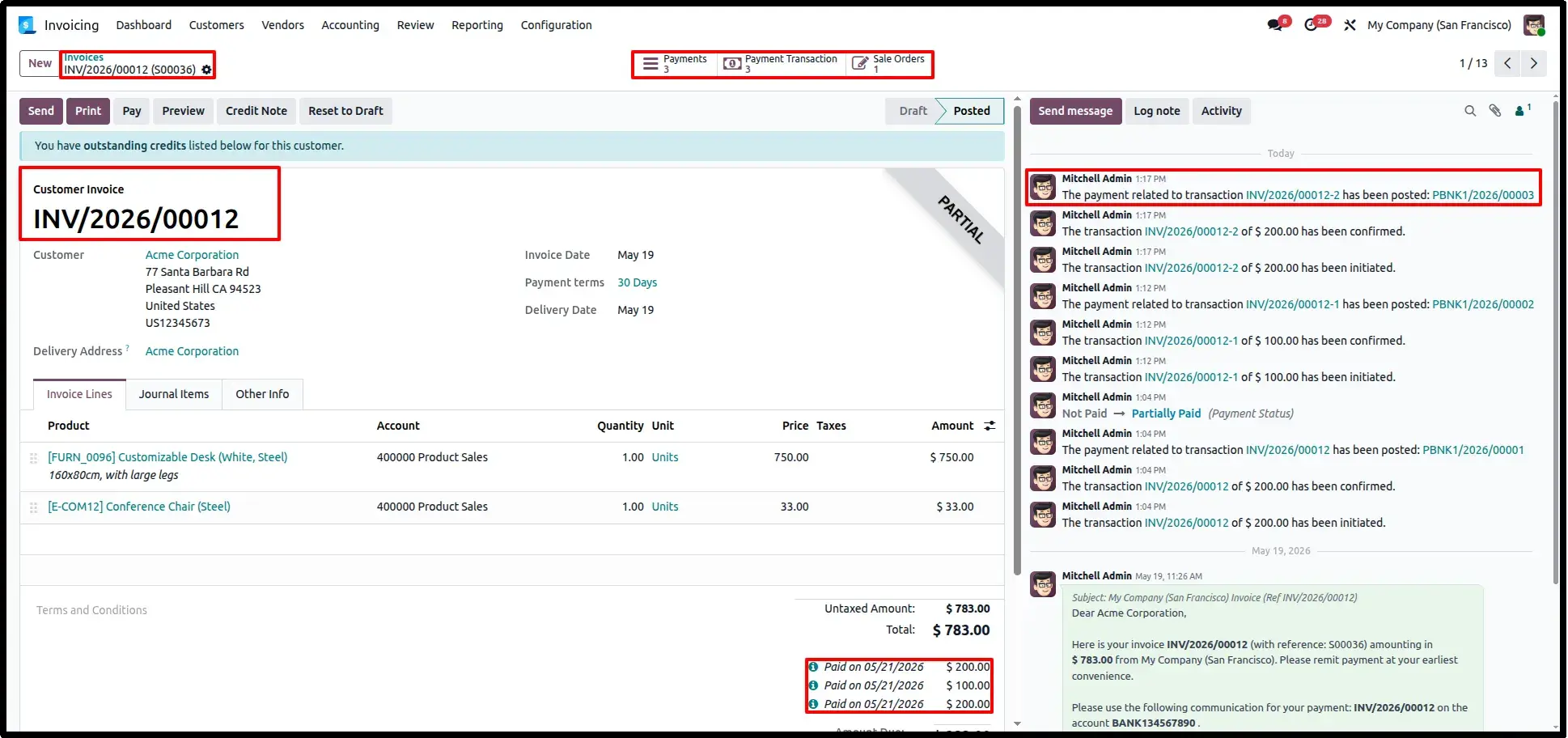The image size is (1568, 738).
Task: Open the Units link on Conference Chair line
Action: pos(665,507)
